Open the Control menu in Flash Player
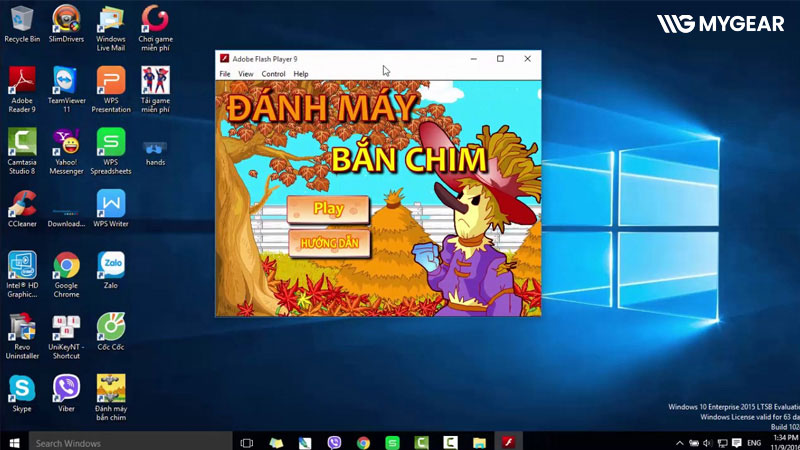The image size is (800, 450). [x=273, y=74]
